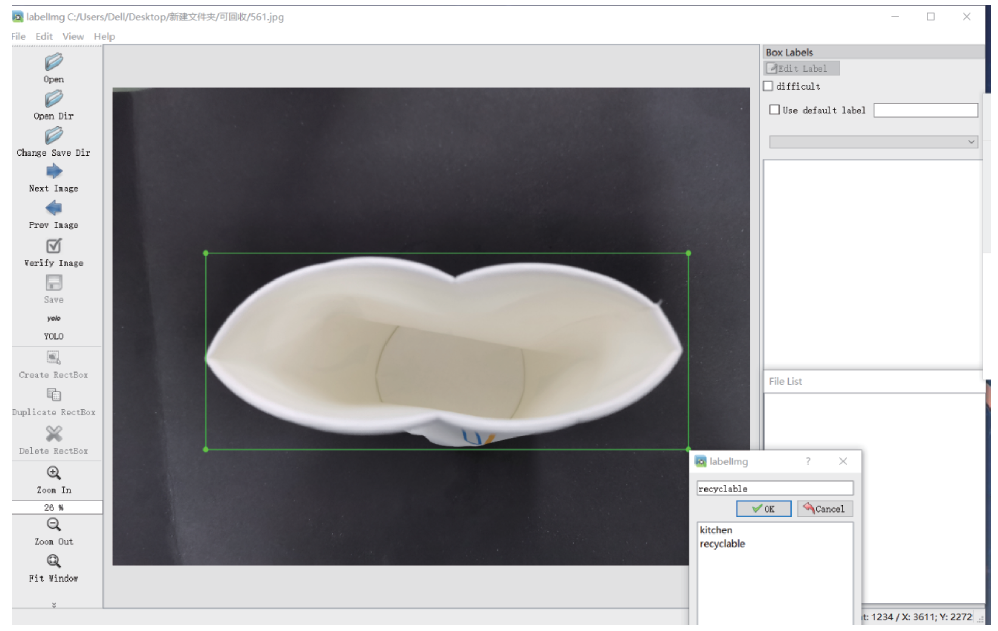Click the Zoom In magnifier

click(54, 473)
